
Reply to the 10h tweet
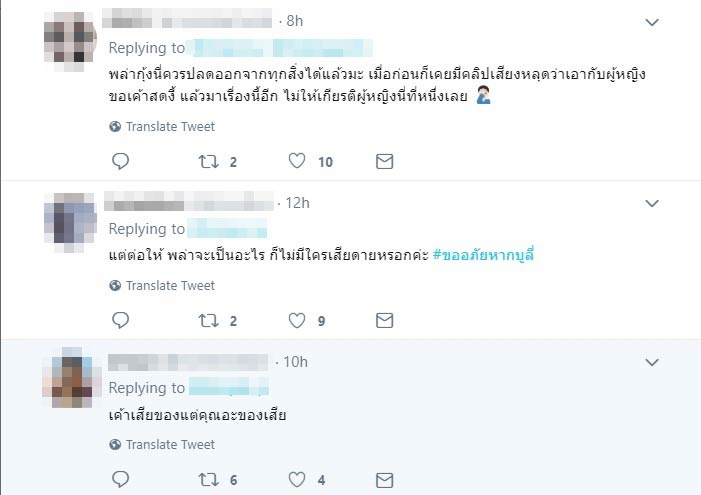(x=120, y=479)
